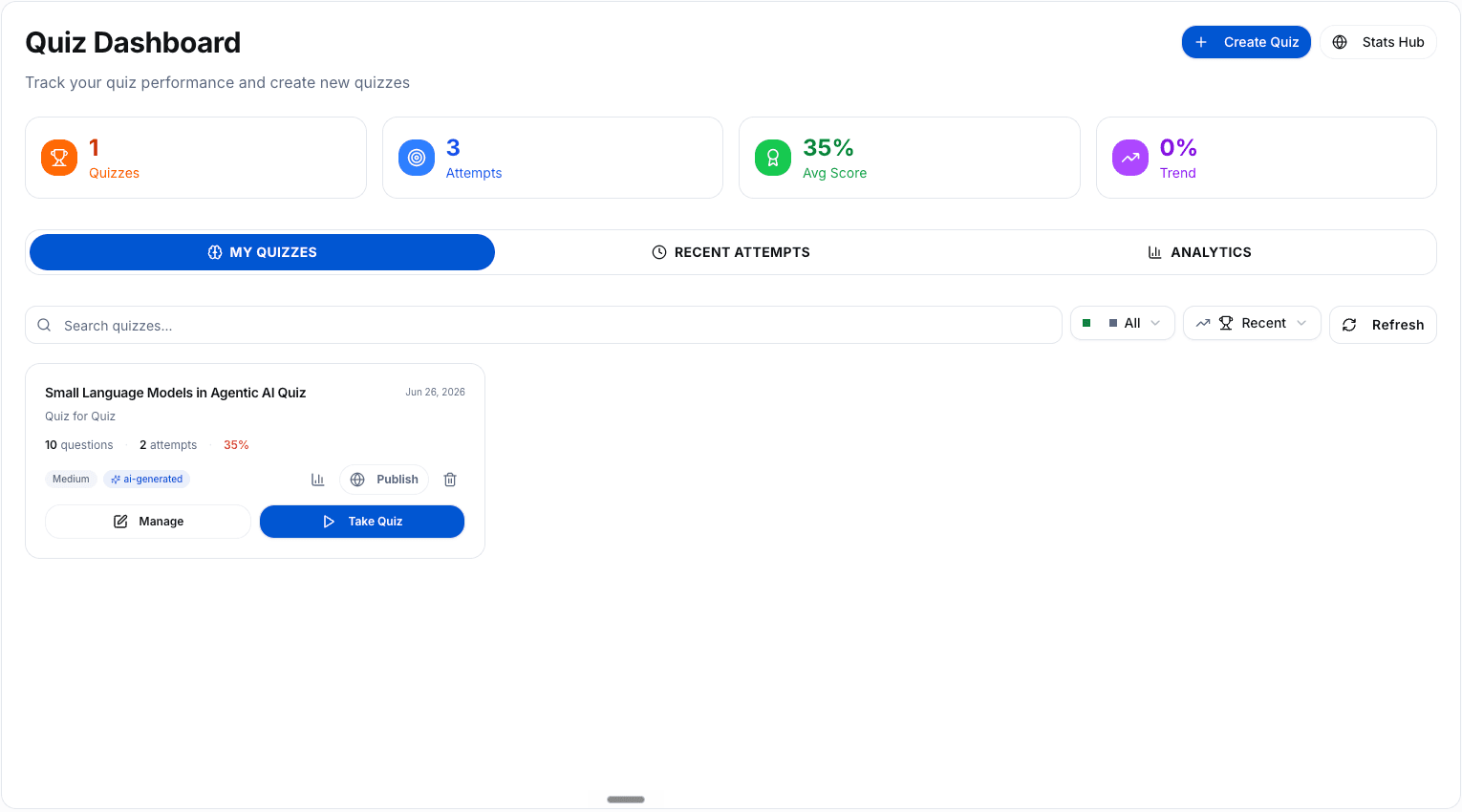Click the plus icon in Create Quiz

pyautogui.click(x=1201, y=42)
